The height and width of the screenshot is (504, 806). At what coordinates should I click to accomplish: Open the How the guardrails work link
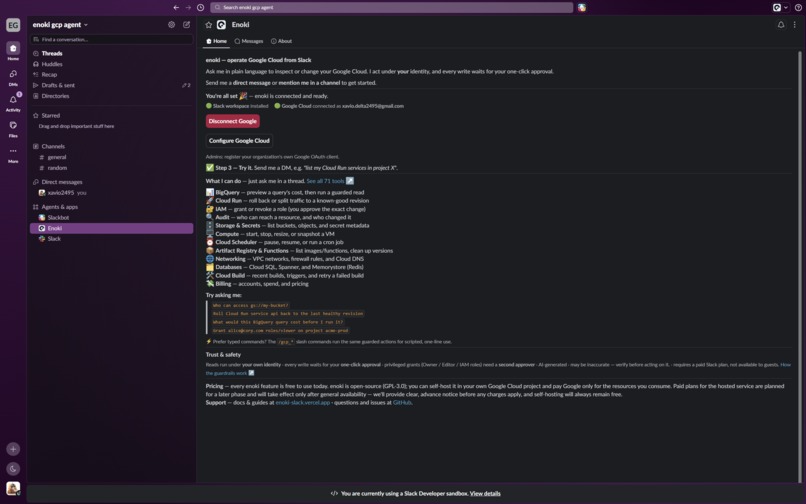click(785, 365)
